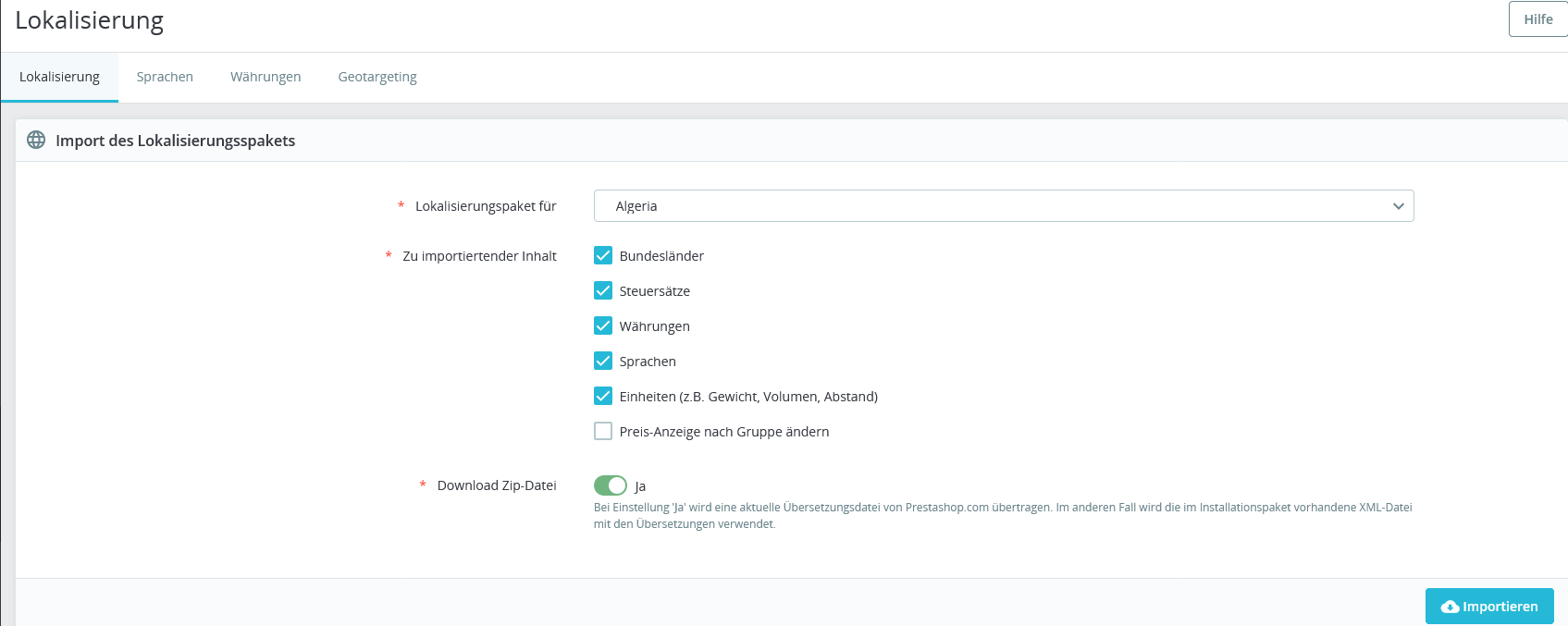Viewport: 1568px width, 626px height.
Task: Click the globe icon beside Import heading
Action: click(36, 140)
